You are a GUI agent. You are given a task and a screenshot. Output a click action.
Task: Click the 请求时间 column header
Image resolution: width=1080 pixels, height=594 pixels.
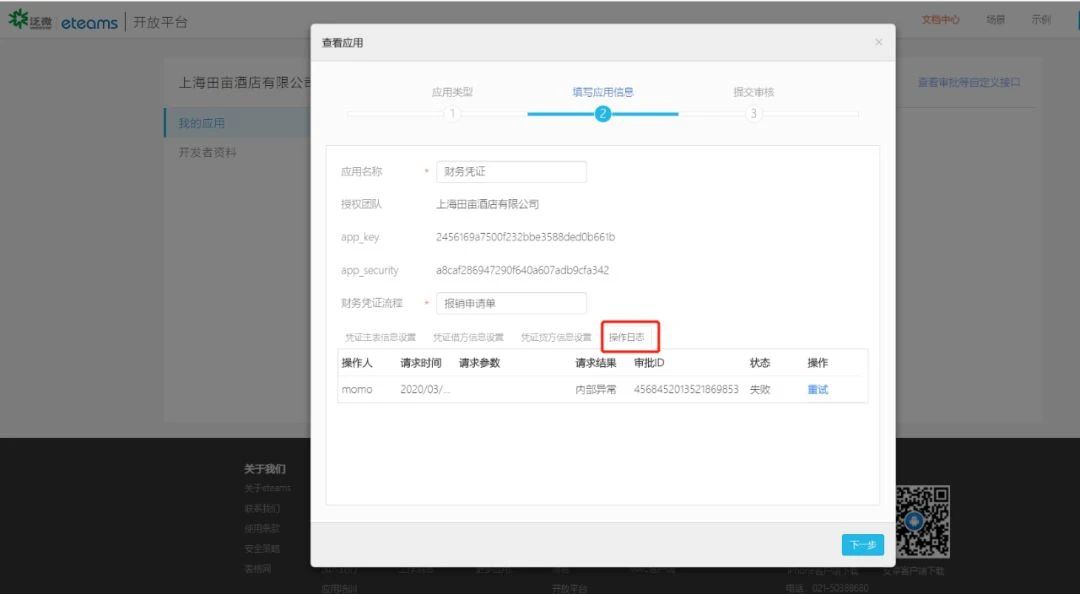coord(421,362)
